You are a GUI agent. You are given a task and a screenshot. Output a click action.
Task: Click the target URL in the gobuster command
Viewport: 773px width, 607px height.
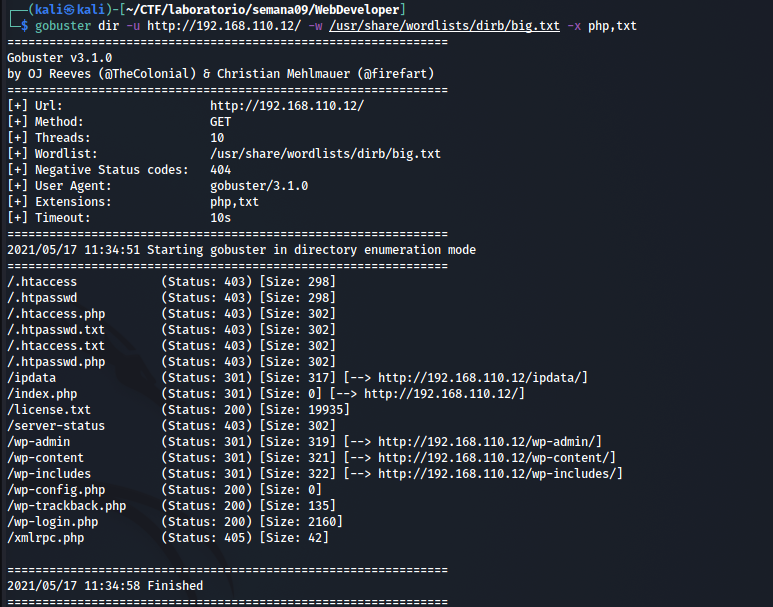(x=222, y=25)
